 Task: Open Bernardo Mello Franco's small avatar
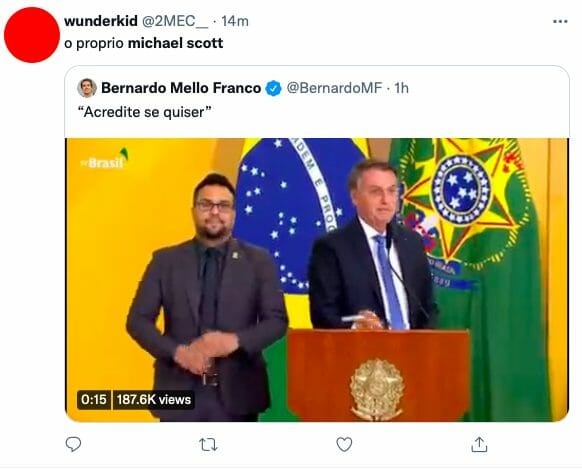pos(87,88)
